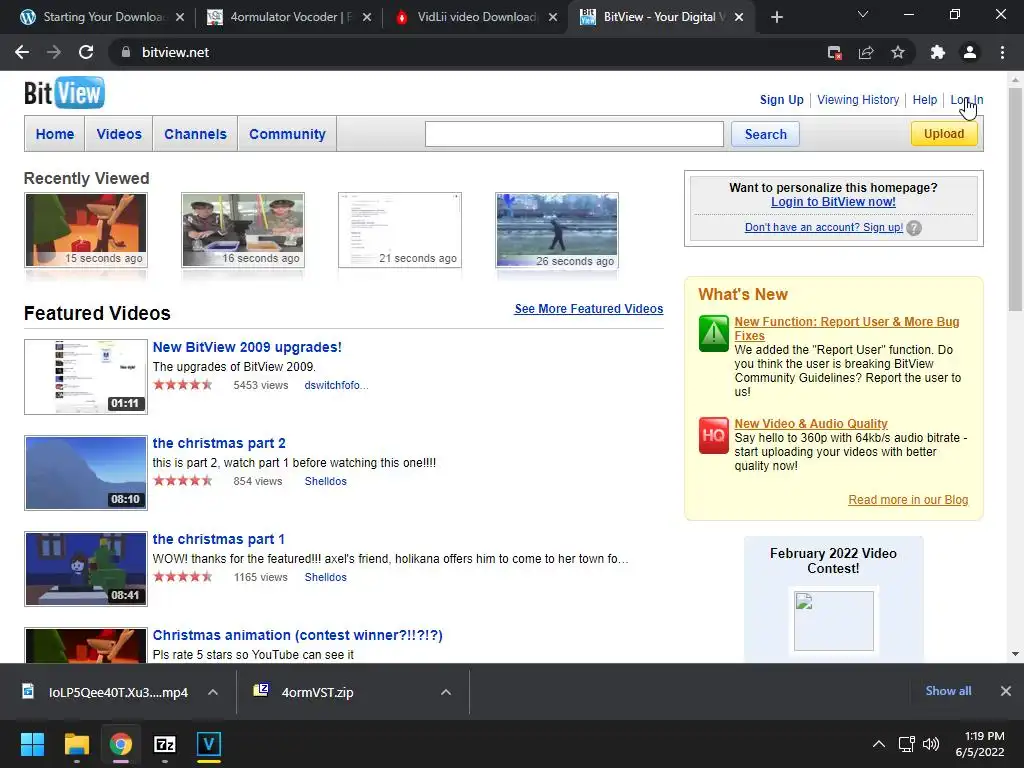Click the green warning icon in What's New
Image resolution: width=1024 pixels, height=768 pixels.
coord(713,333)
